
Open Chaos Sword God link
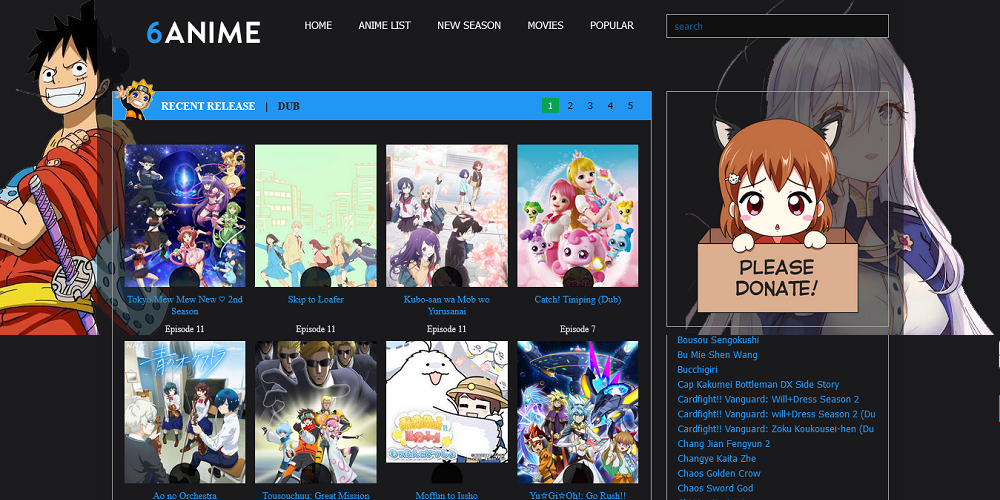click(x=715, y=488)
